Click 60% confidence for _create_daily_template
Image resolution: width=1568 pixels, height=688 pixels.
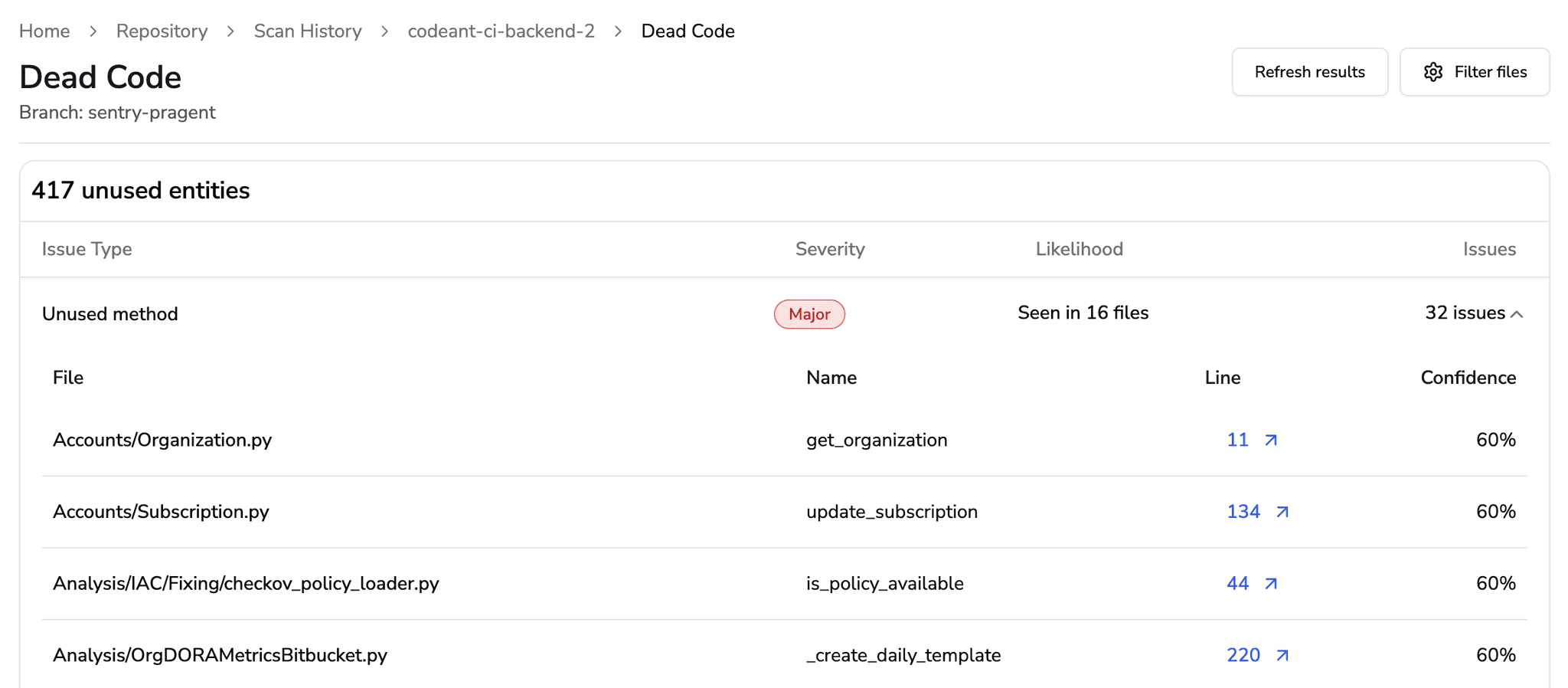point(1495,655)
